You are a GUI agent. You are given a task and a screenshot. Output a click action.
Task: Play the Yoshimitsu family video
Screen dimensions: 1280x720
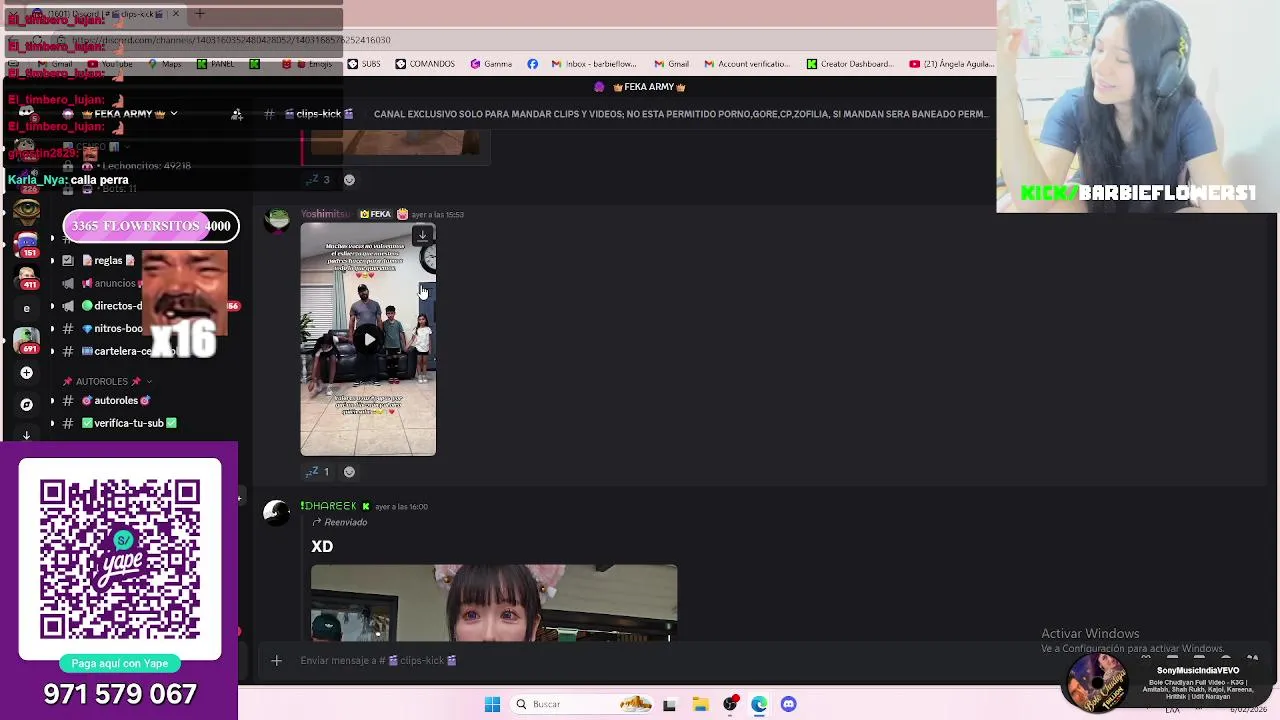click(x=369, y=340)
